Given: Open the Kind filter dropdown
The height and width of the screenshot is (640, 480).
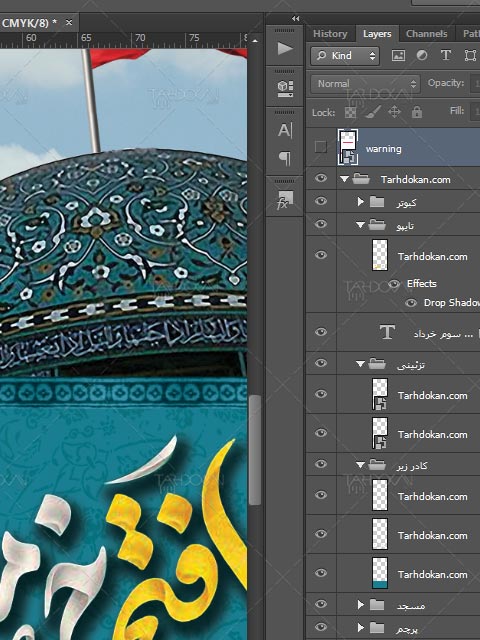Looking at the screenshot, I should [x=345, y=56].
